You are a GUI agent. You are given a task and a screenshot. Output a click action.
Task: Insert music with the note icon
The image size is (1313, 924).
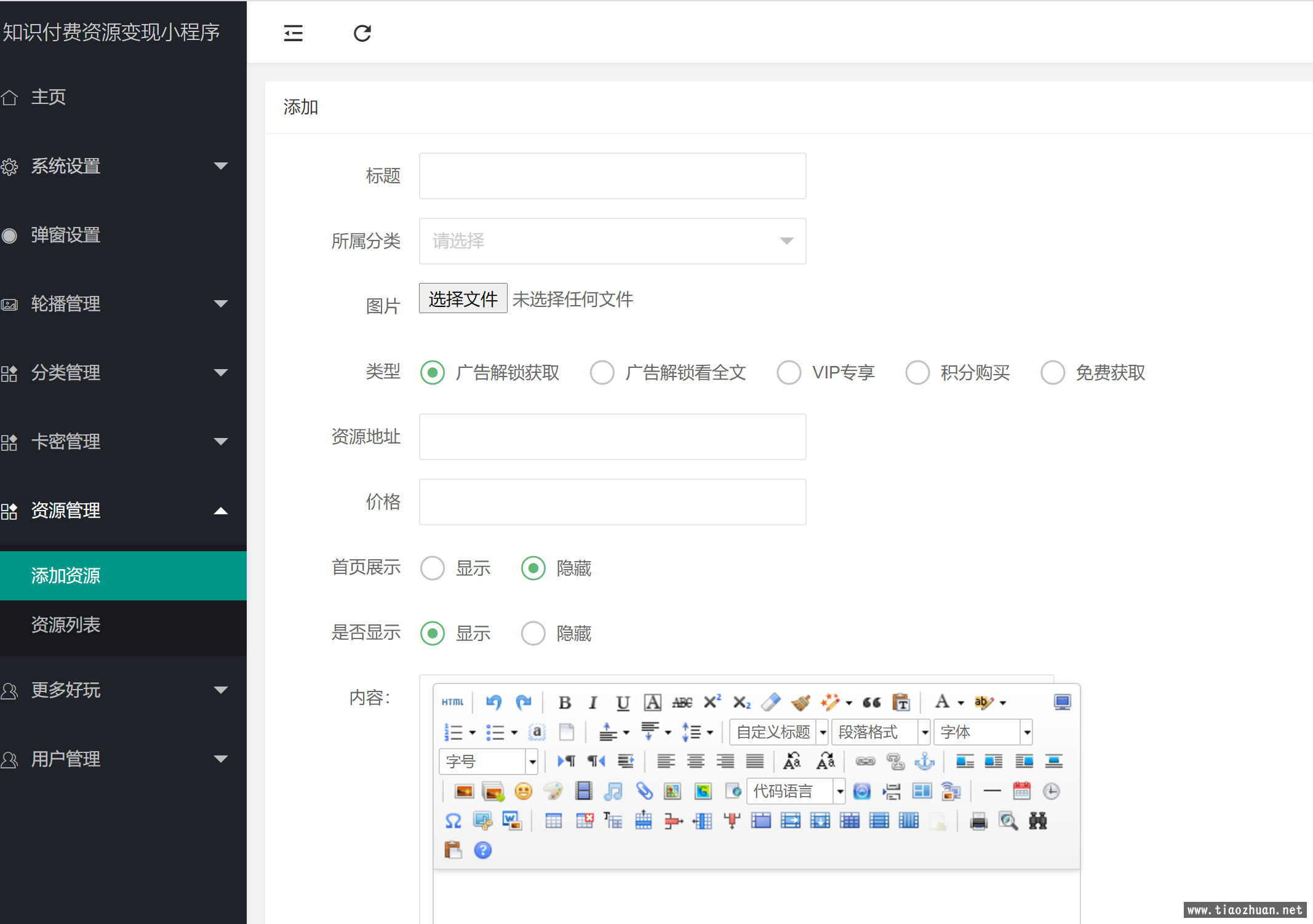coord(613,791)
